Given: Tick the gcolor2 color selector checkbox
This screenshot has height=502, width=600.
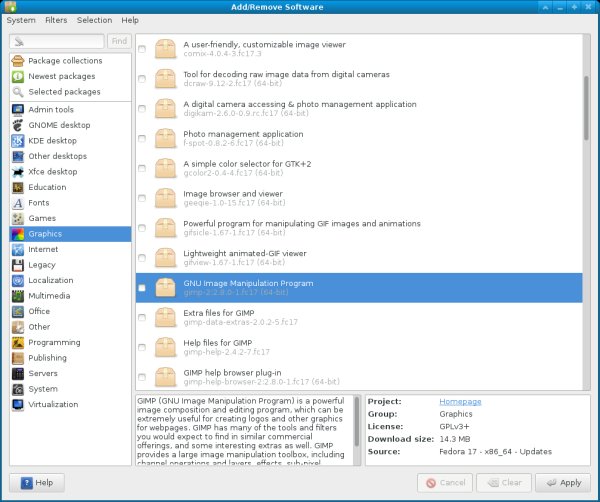Looking at the screenshot, I should [x=142, y=168].
